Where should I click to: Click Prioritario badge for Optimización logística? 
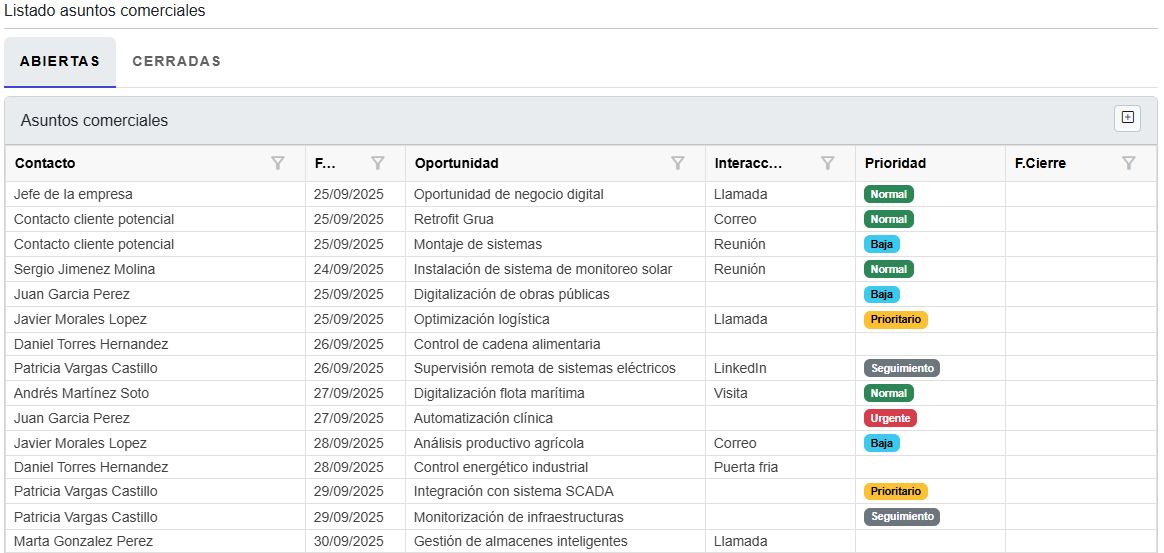(896, 319)
